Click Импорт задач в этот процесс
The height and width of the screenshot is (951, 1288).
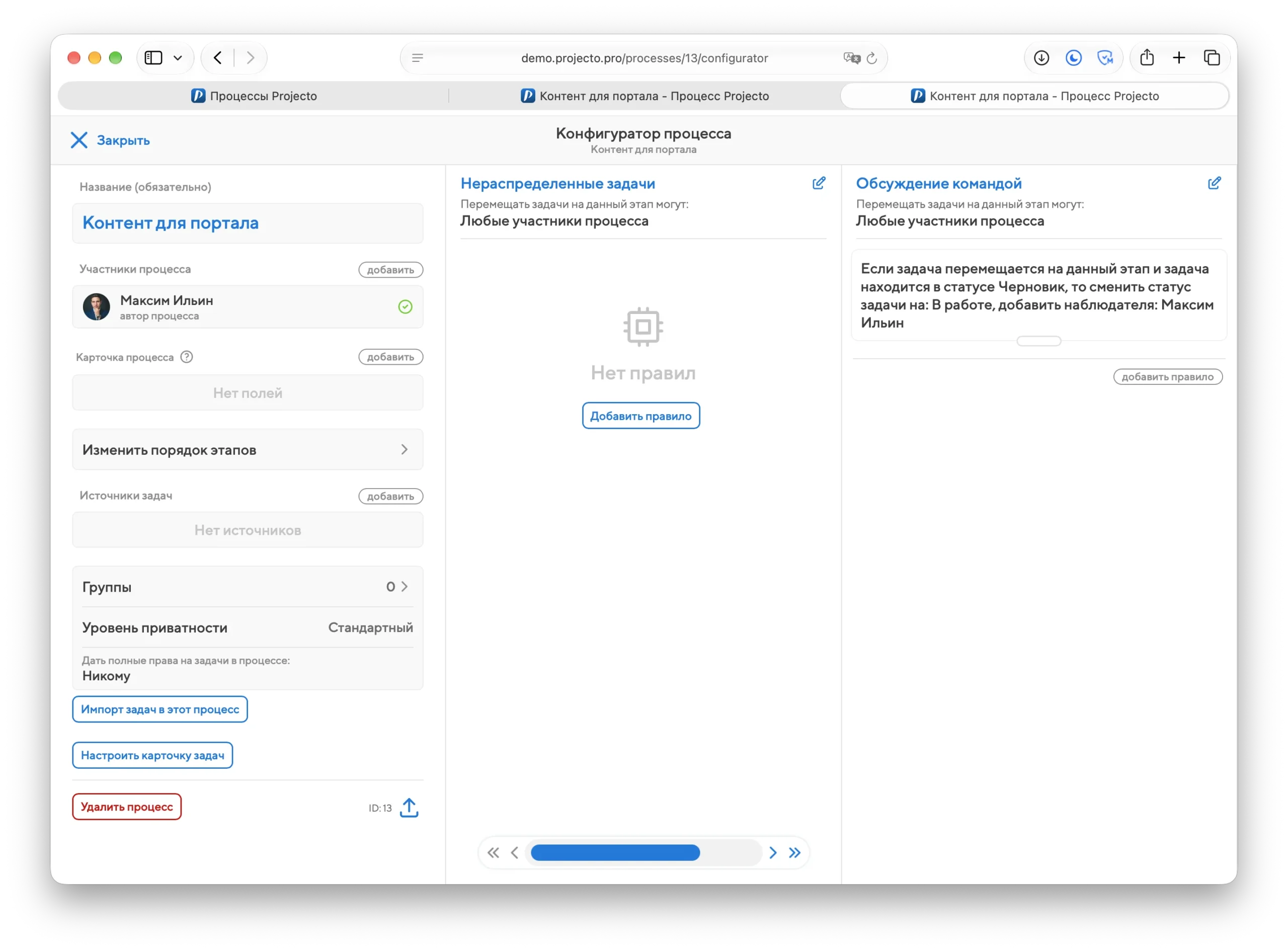[x=160, y=709]
